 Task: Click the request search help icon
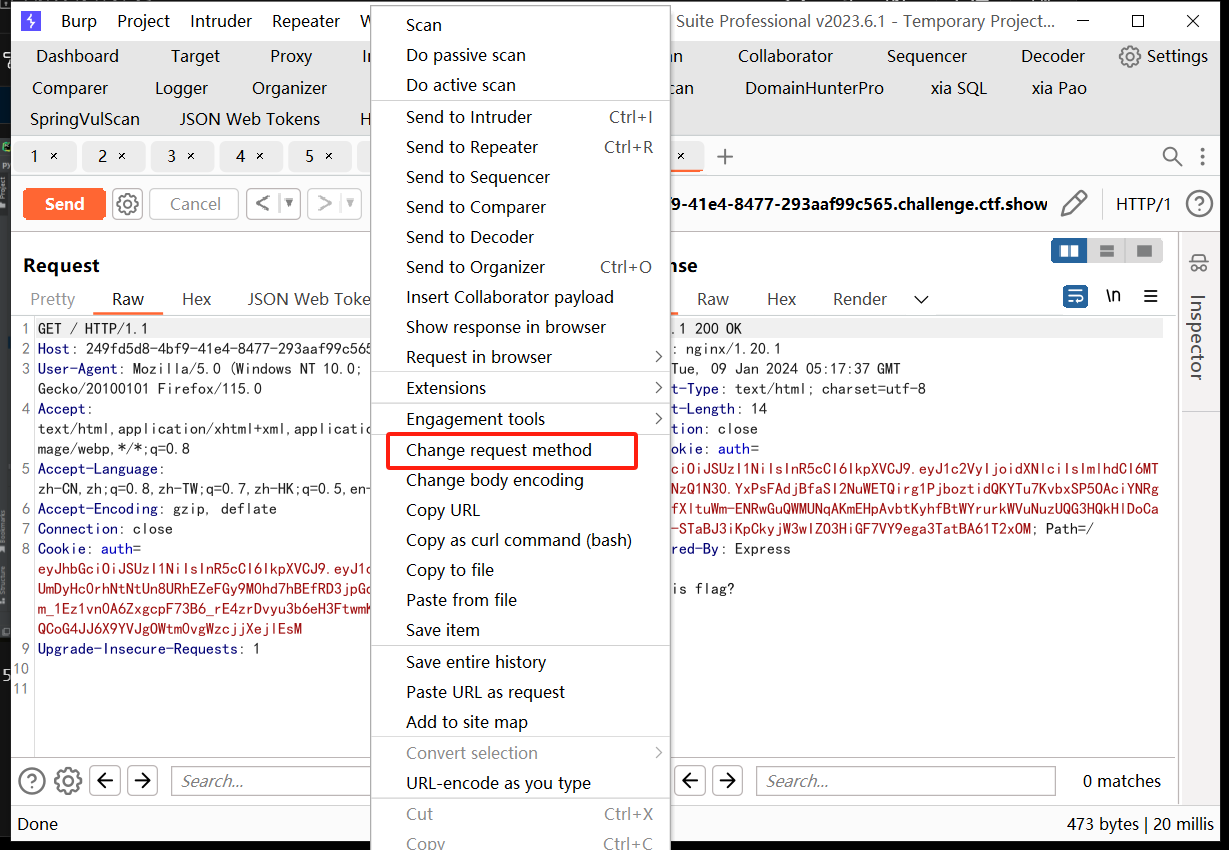pyautogui.click(x=32, y=781)
